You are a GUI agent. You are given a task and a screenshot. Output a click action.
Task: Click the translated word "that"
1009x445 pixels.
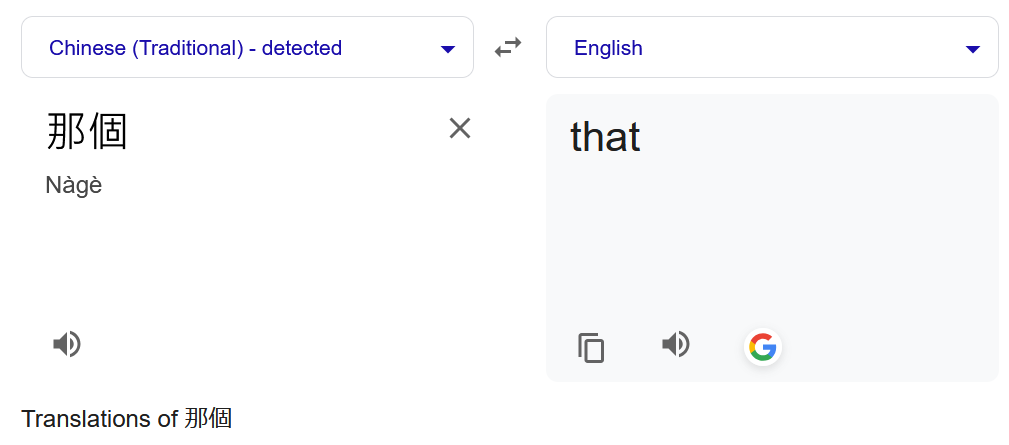(x=606, y=136)
